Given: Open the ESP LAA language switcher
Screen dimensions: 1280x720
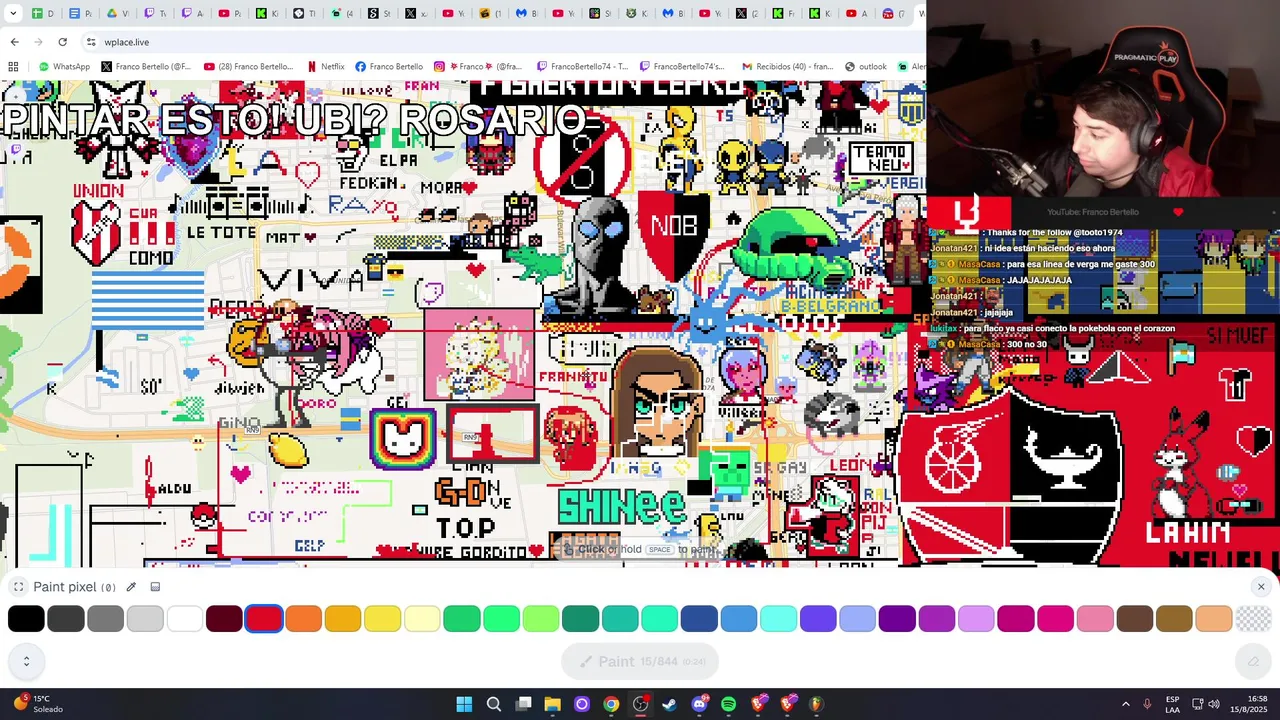Looking at the screenshot, I should [1172, 704].
